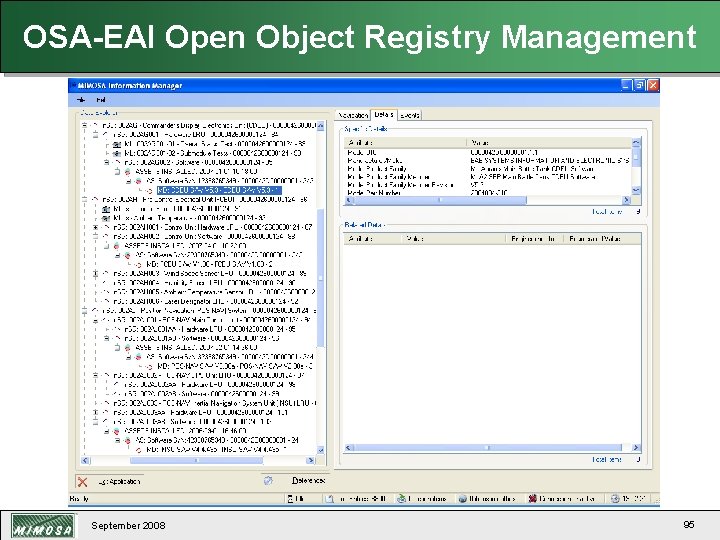720x540 pixels.
Task: Click the 'BAE SYSTEMS' manufacturer value cell
Action: (x=550, y=161)
